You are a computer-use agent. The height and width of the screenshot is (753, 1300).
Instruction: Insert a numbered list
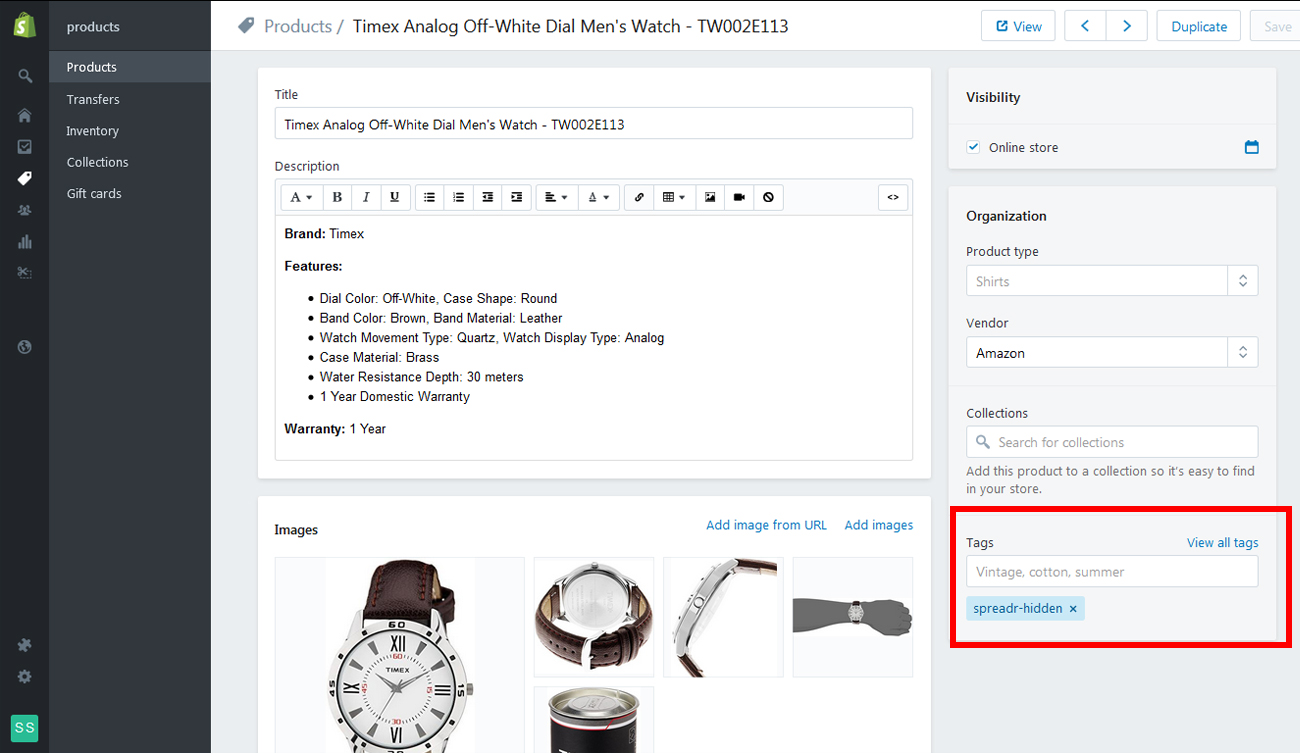click(458, 197)
